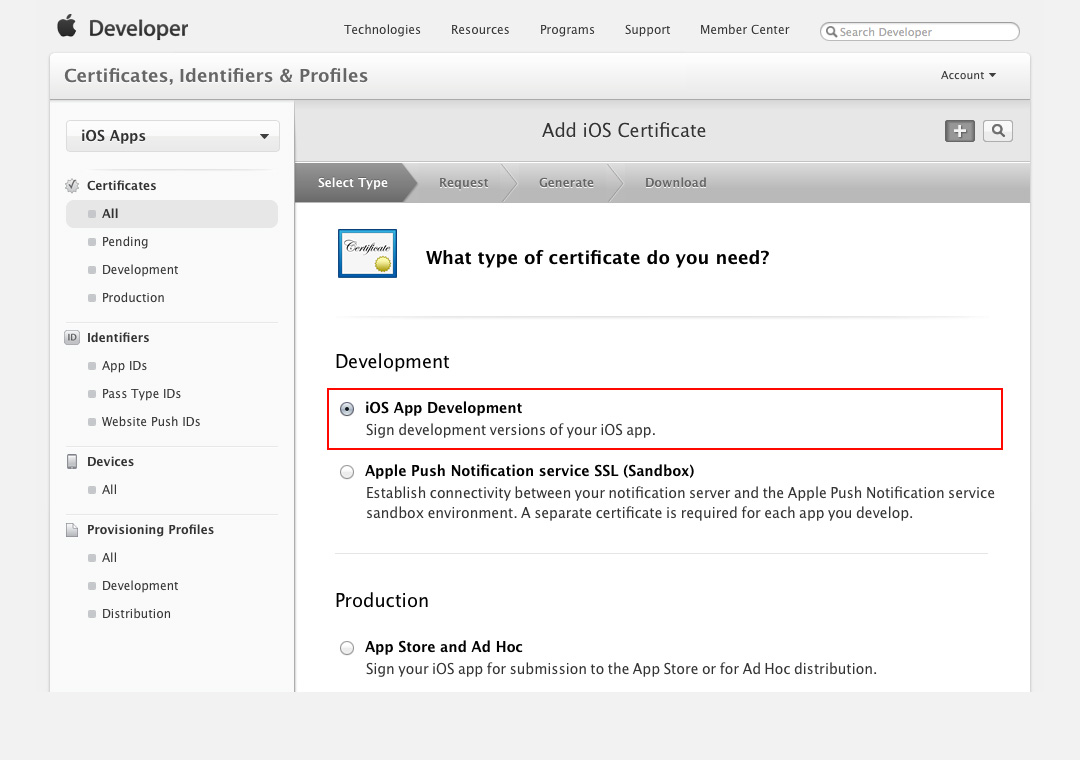Click the Apple Push Notification service SSL label

(x=530, y=471)
